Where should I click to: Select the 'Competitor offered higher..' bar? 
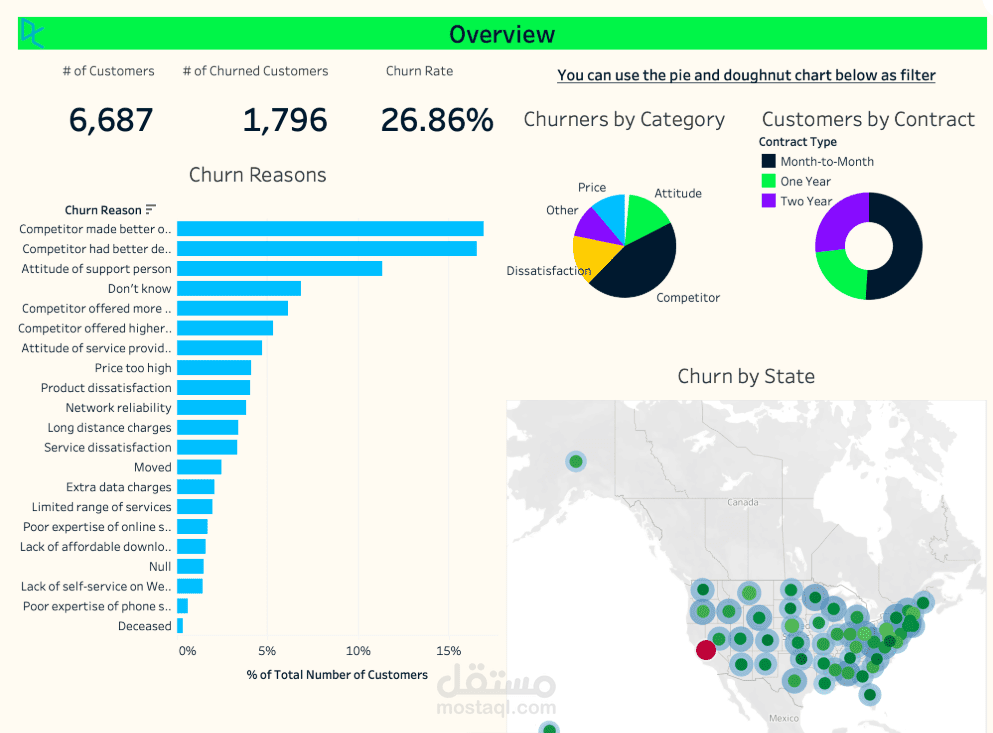click(x=225, y=328)
